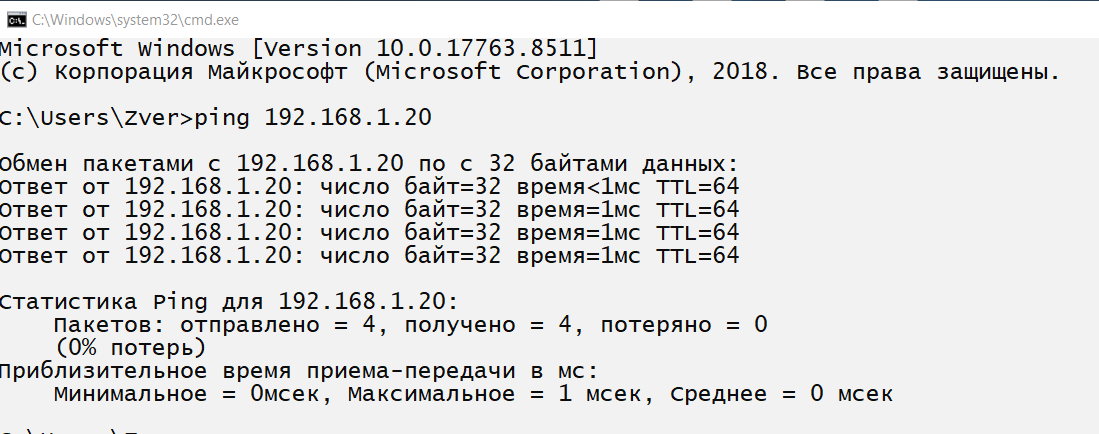Click the typed ping command word
Image resolution: width=1099 pixels, height=434 pixels.
224,118
